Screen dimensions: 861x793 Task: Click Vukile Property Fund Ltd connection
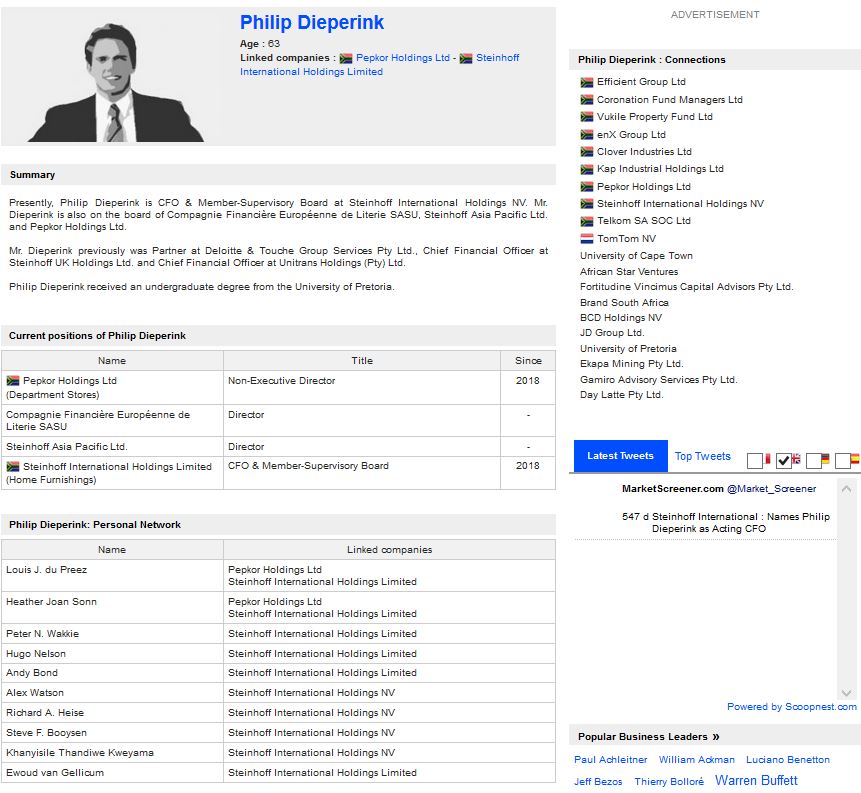655,117
